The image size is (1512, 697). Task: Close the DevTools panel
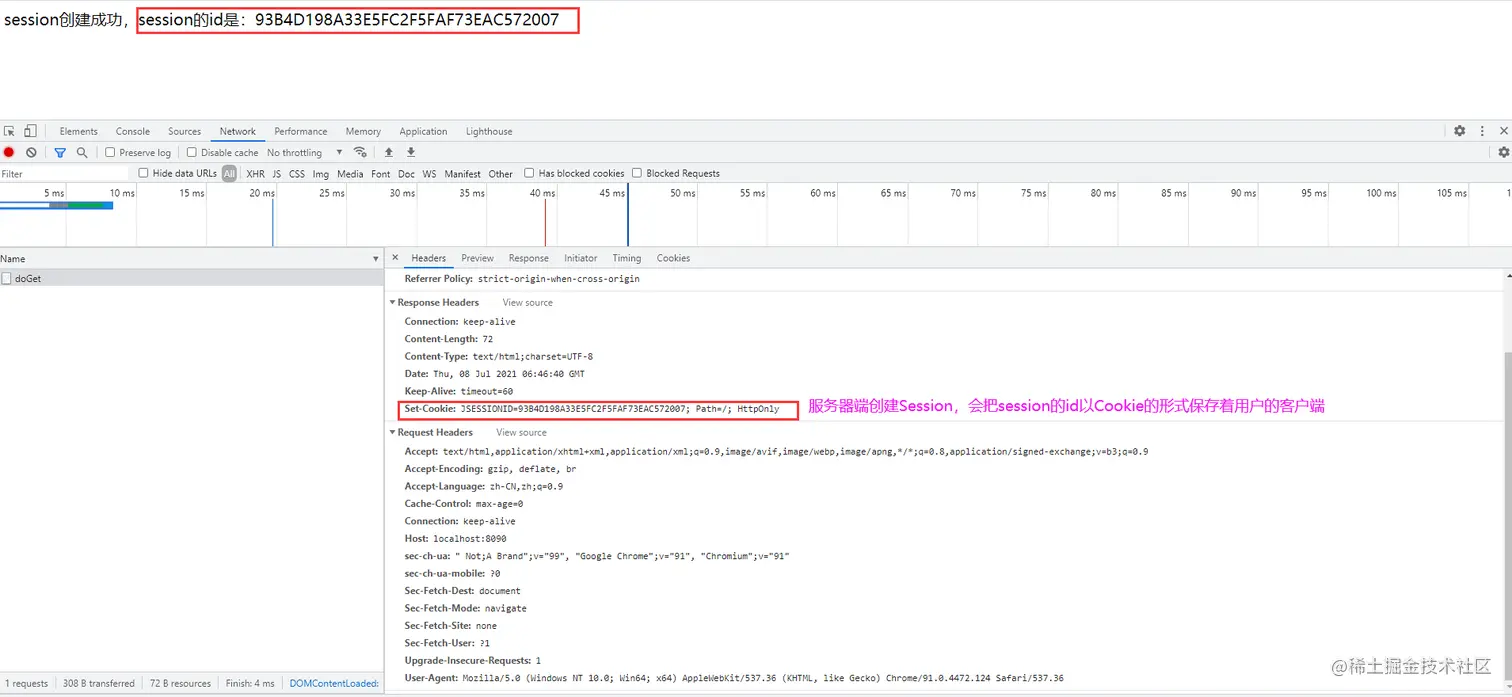click(1503, 131)
